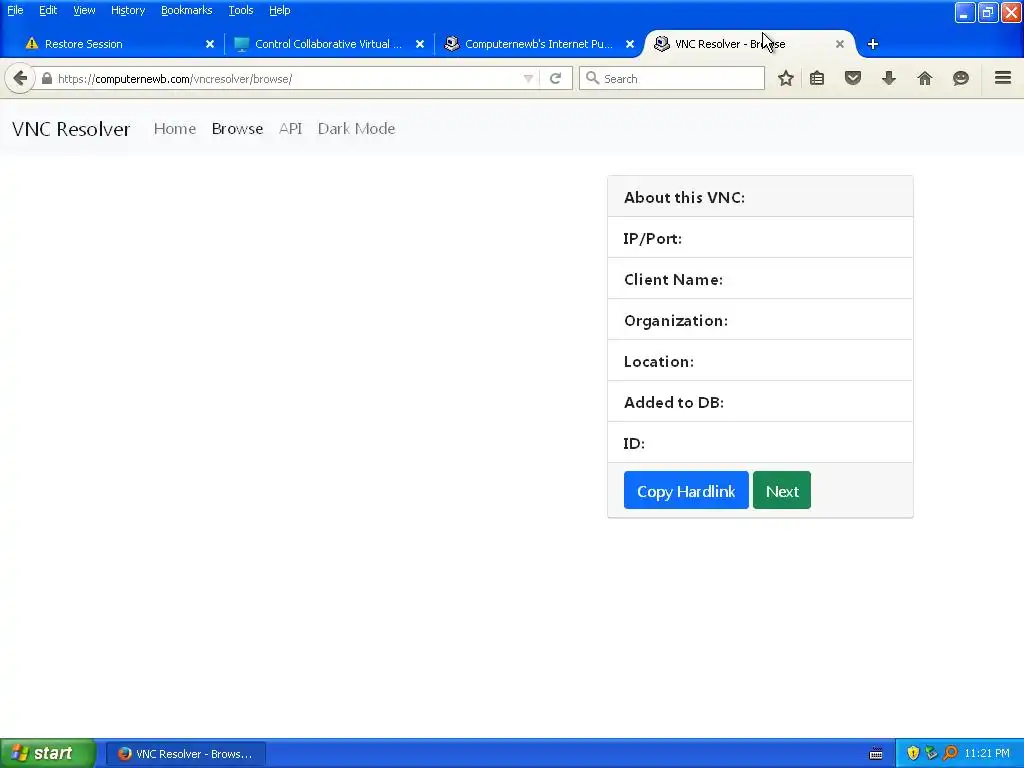Open the API nav link
The image size is (1024, 768).
pos(291,129)
